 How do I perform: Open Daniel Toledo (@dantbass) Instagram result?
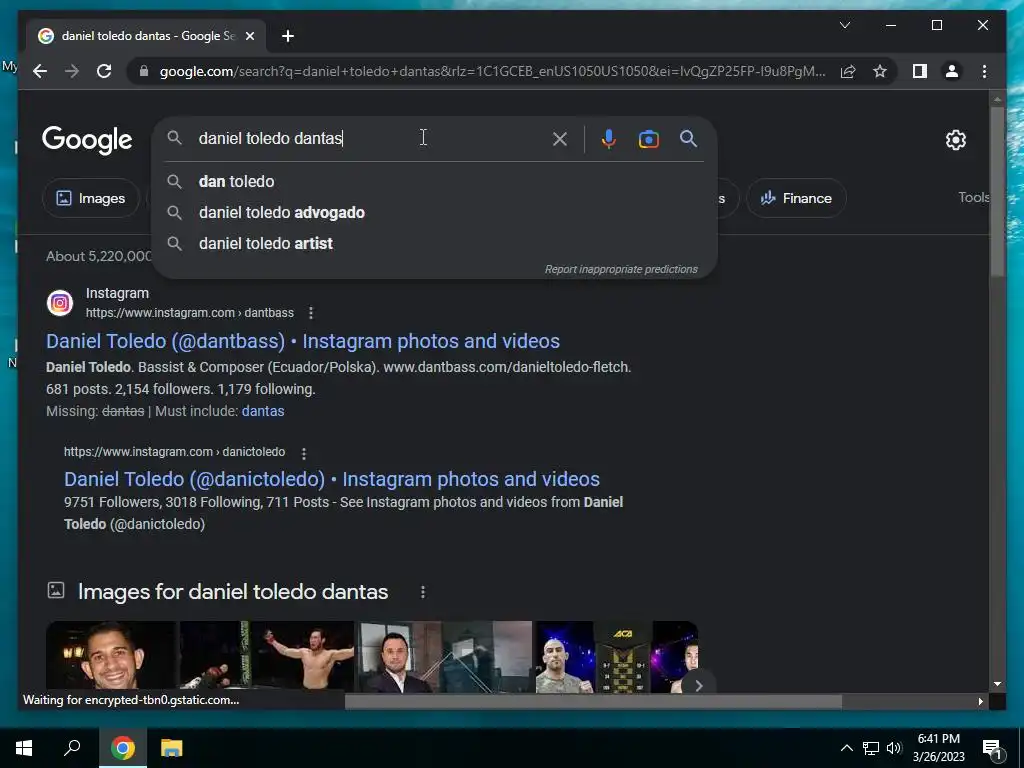[302, 341]
